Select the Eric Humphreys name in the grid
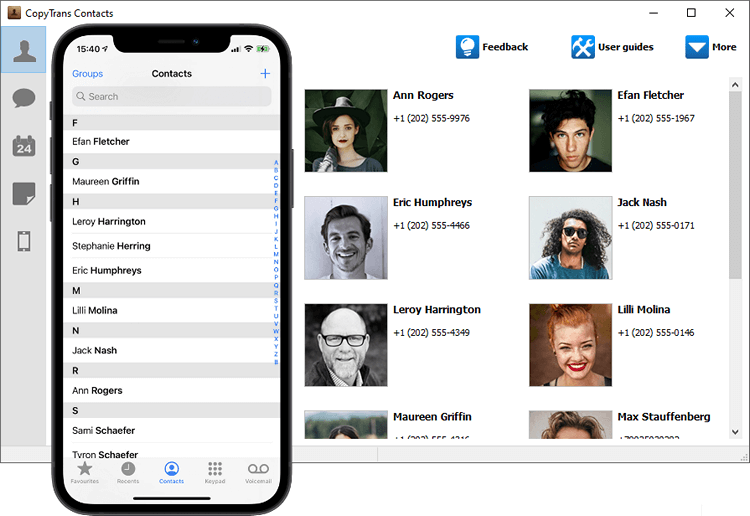Viewport: 750px width, 516px height. click(432, 202)
